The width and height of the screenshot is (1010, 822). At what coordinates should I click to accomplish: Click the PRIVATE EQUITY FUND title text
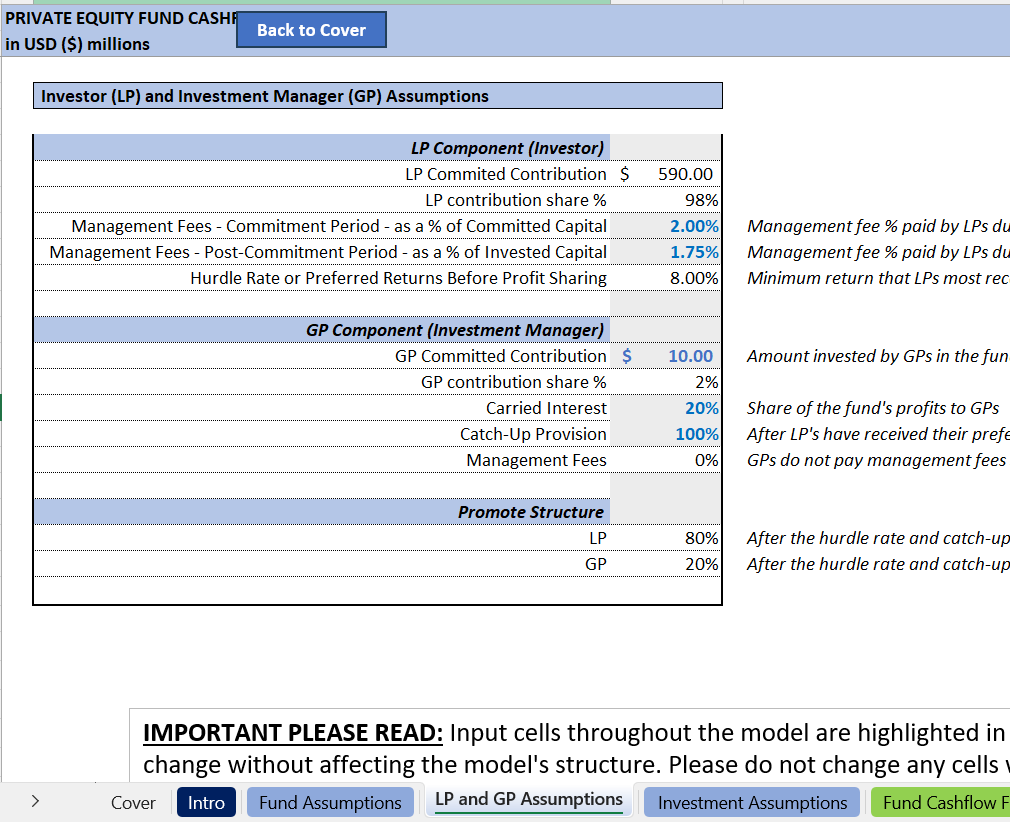[121, 18]
